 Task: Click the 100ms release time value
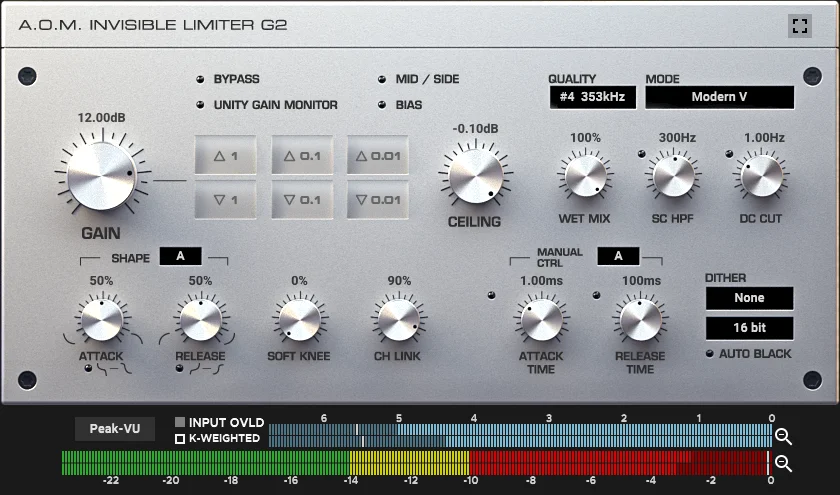(x=641, y=281)
